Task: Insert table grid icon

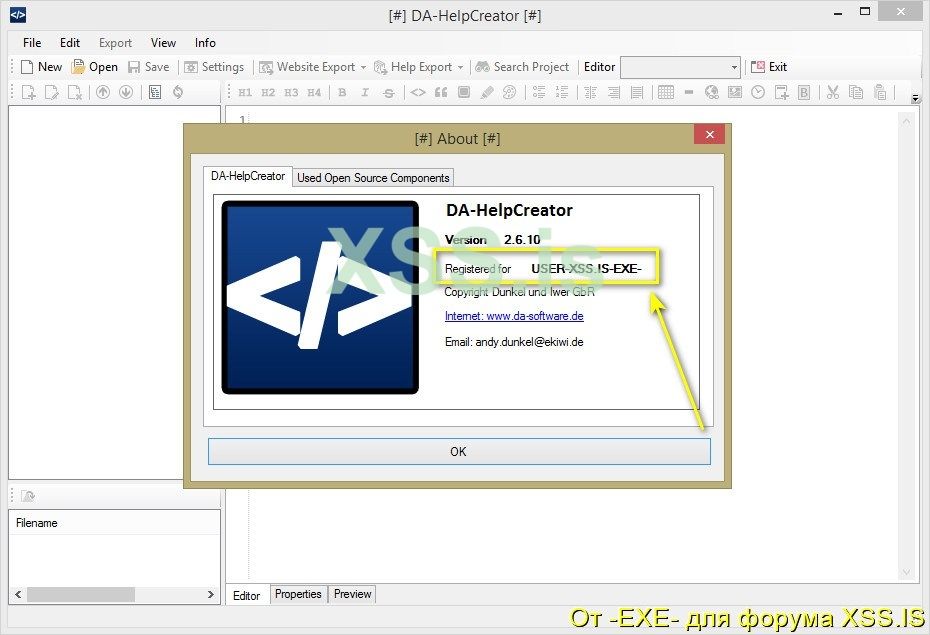Action: point(666,92)
